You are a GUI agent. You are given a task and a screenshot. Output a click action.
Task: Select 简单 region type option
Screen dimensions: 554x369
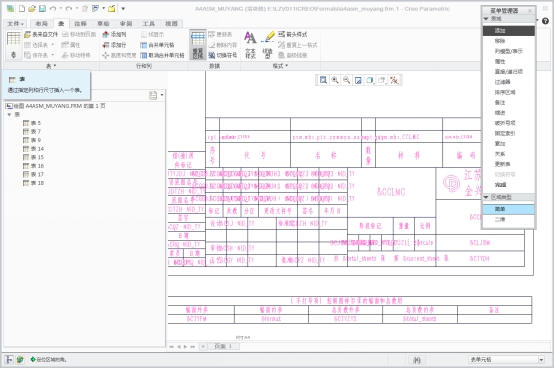pyautogui.click(x=508, y=209)
